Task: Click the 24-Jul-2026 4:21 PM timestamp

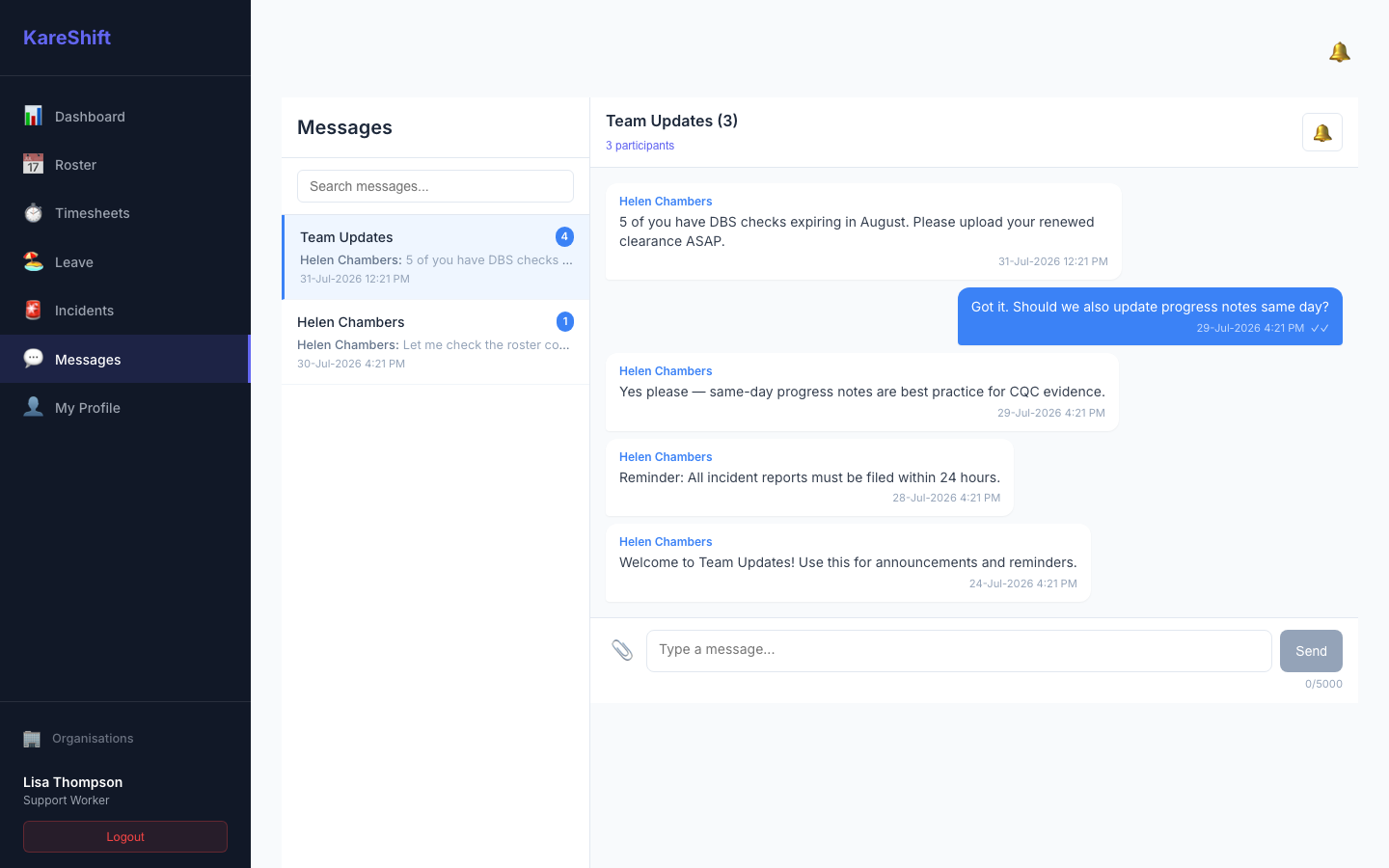Action: (x=1022, y=583)
